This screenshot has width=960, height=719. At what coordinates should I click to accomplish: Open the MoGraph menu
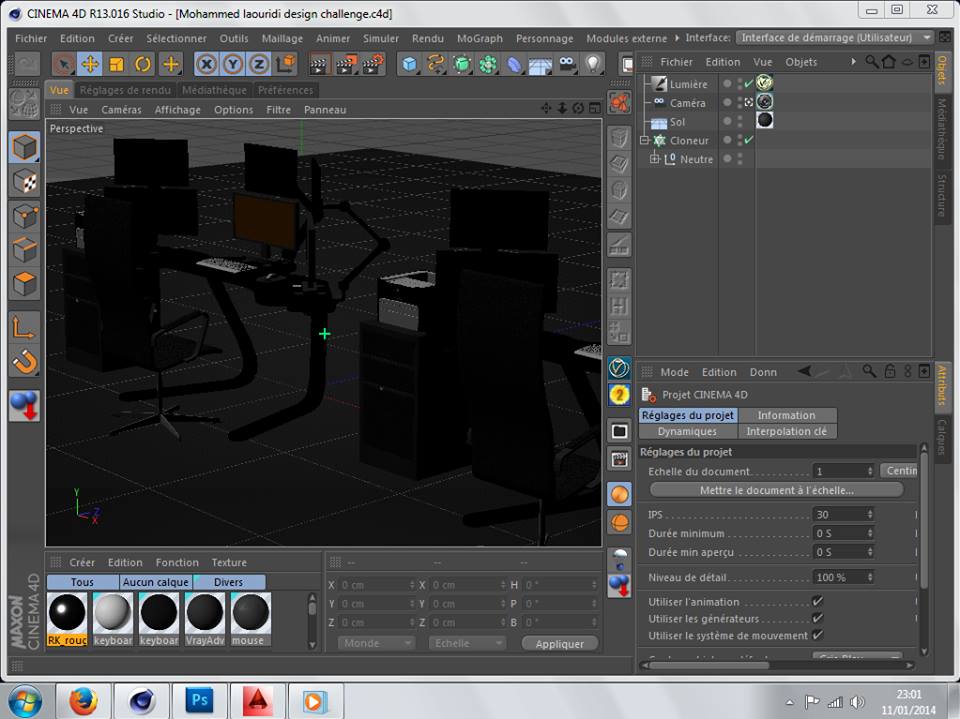[480, 38]
